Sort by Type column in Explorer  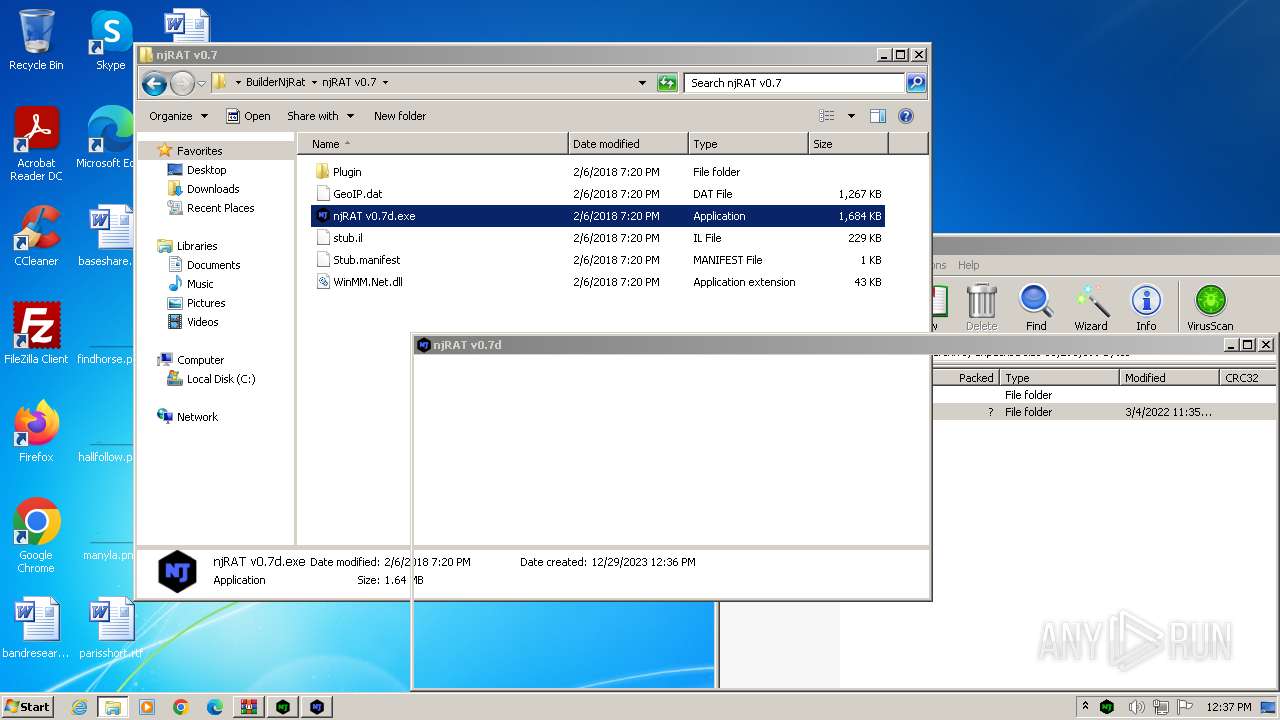click(x=748, y=144)
